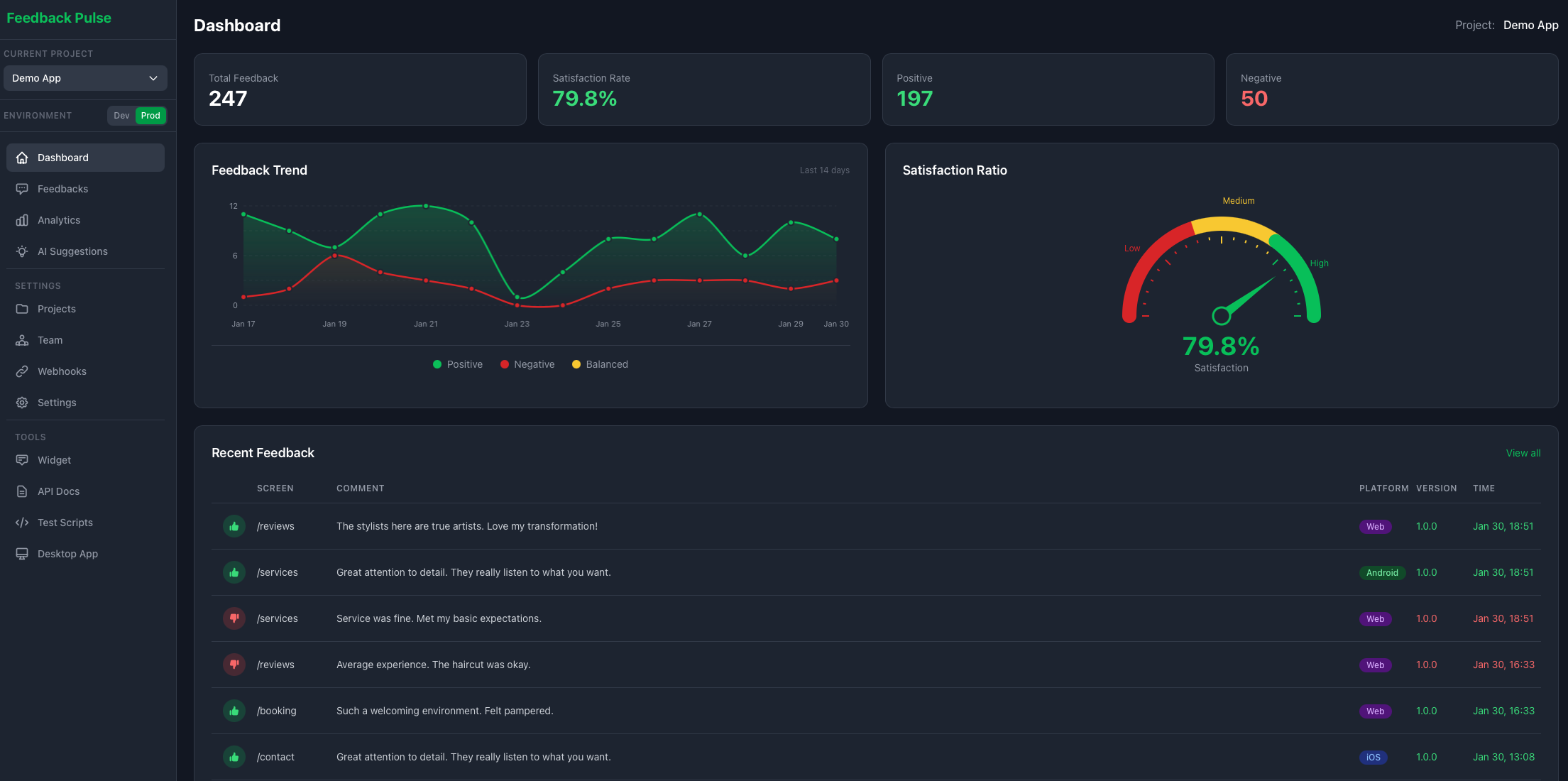1568x781 pixels.
Task: Open the Settings menu item
Action: coord(57,403)
